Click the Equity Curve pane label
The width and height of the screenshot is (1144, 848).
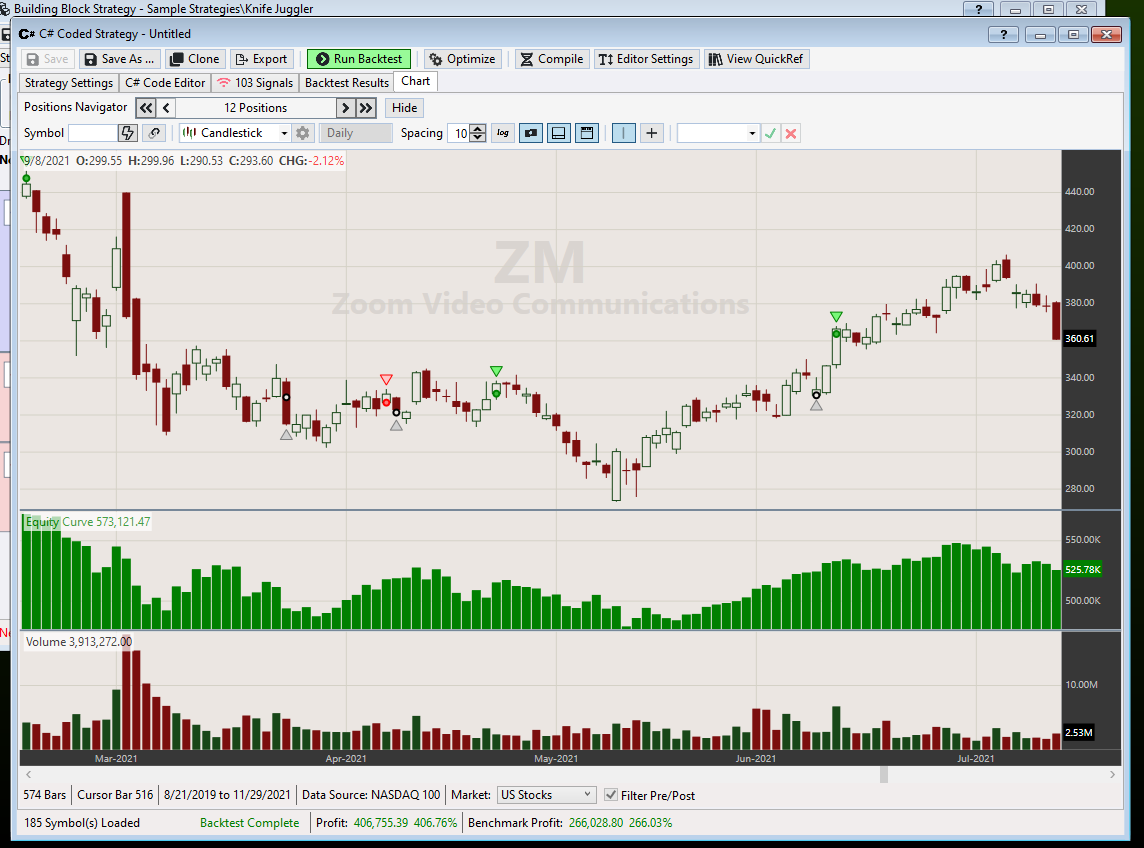[x=88, y=522]
